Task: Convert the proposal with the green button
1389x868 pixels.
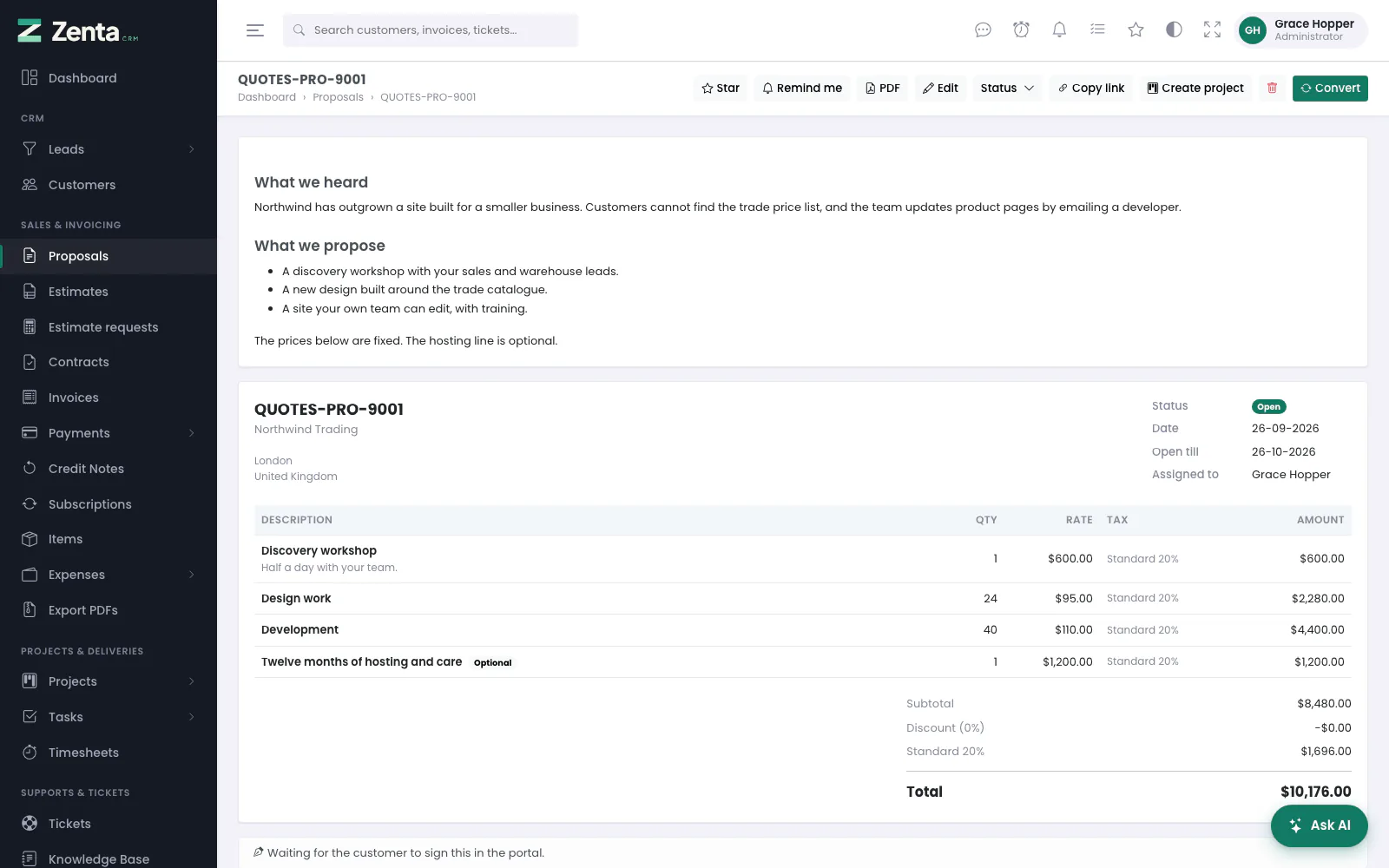Action: [1330, 88]
